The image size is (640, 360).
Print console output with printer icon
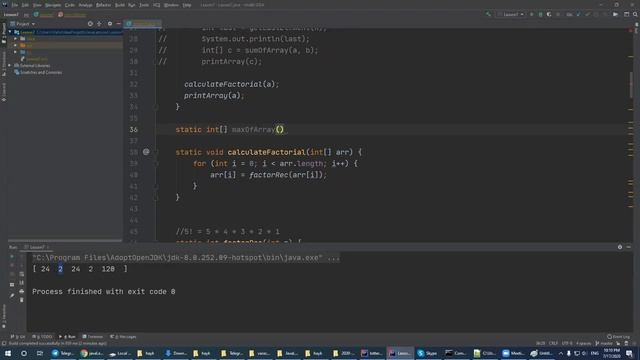pyautogui.click(x=22, y=291)
